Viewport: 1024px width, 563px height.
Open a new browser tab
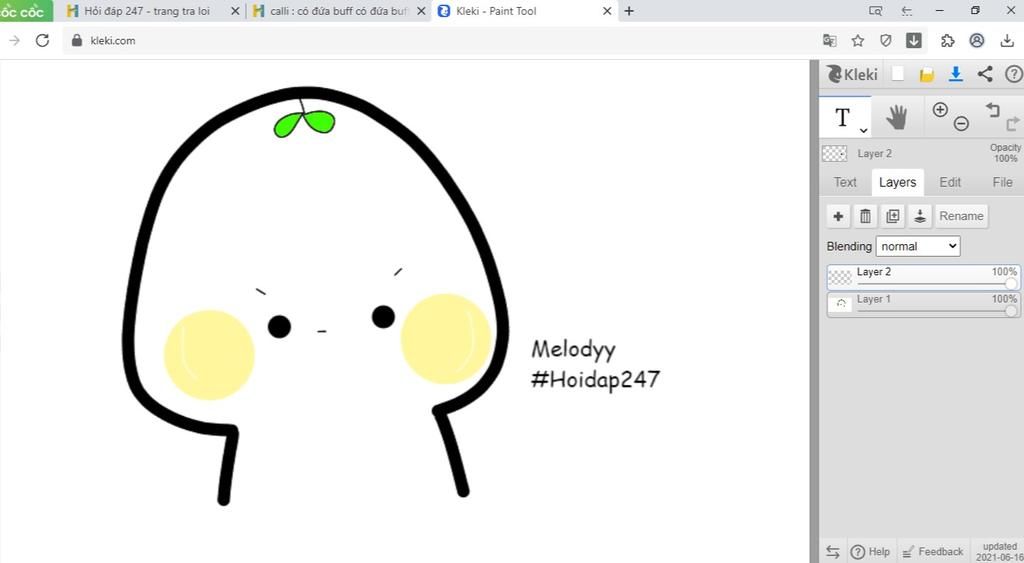click(629, 11)
